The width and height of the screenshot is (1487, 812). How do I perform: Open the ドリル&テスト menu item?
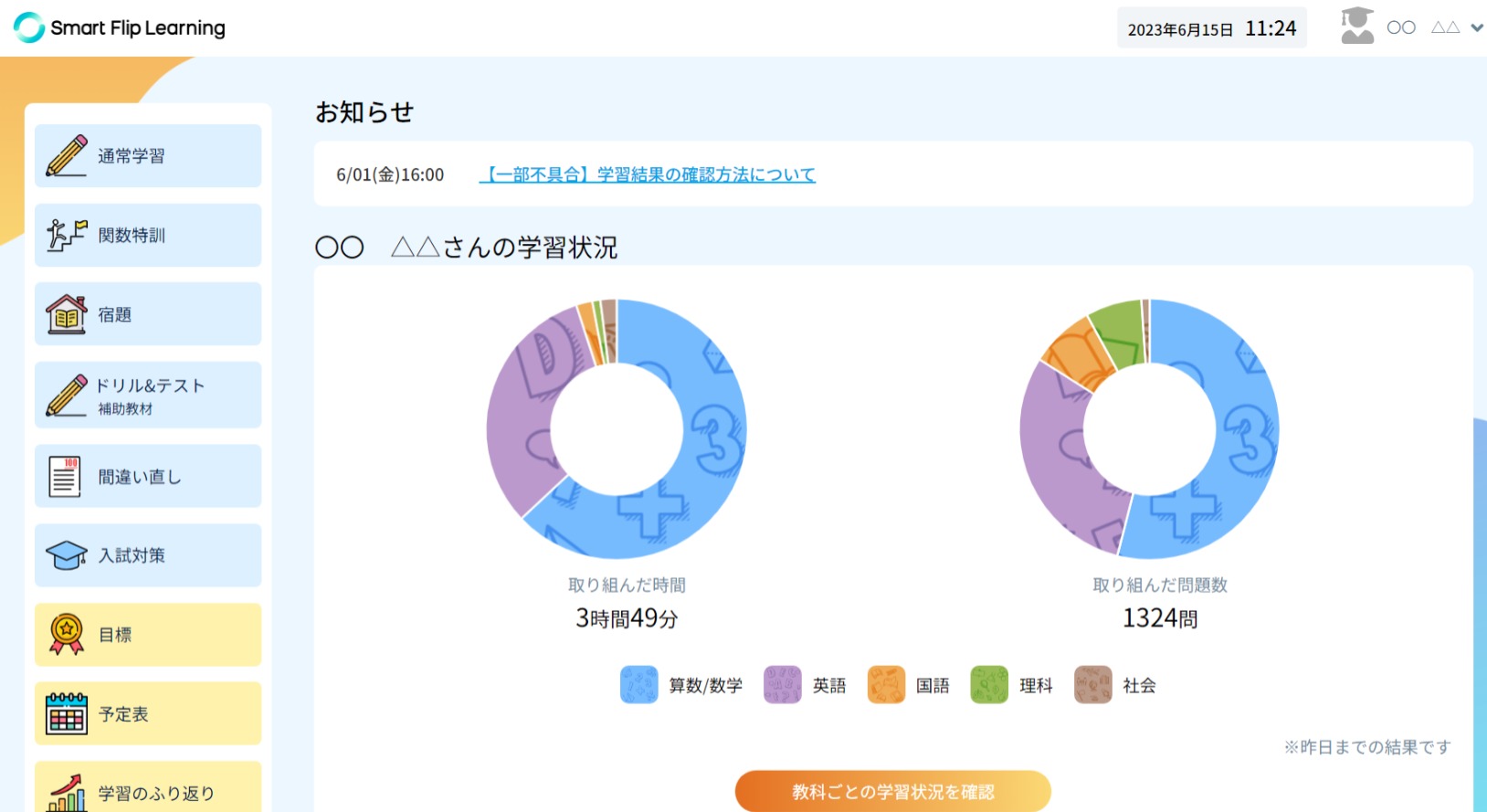click(x=148, y=395)
